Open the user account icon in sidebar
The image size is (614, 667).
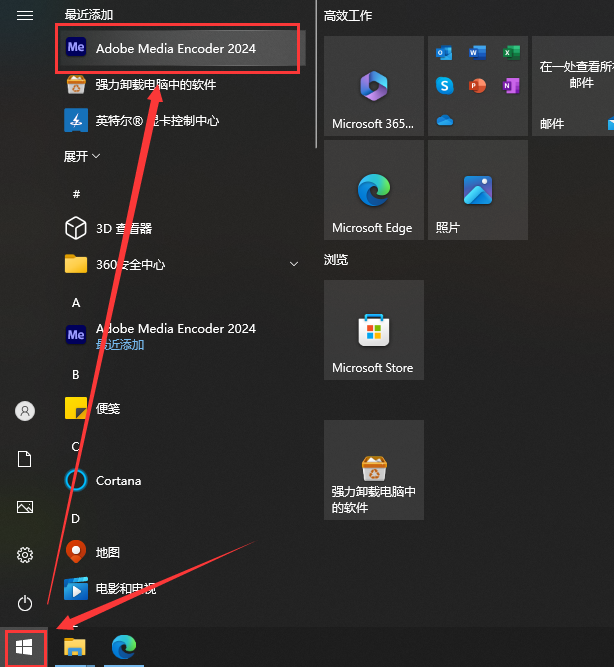[x=25, y=411]
